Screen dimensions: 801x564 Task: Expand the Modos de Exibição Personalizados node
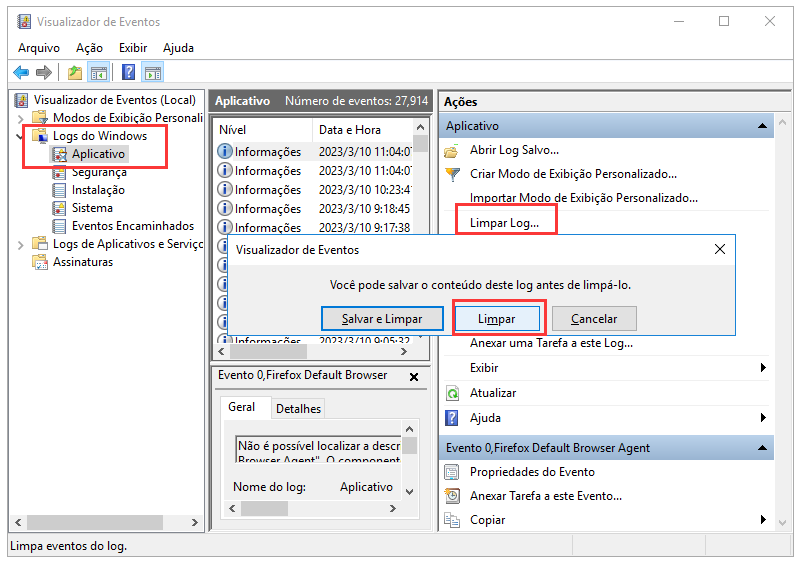(21, 118)
